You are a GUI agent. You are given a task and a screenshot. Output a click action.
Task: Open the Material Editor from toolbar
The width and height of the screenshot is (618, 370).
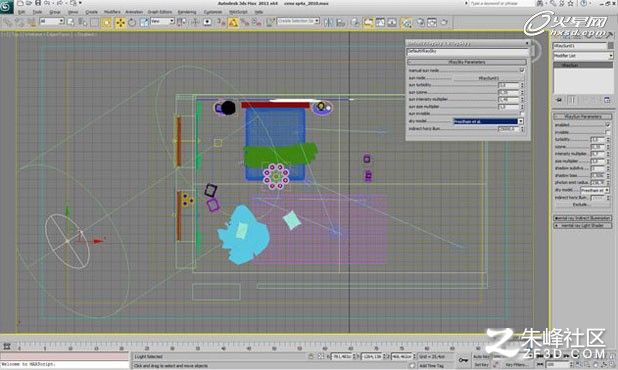pyautogui.click(x=406, y=22)
